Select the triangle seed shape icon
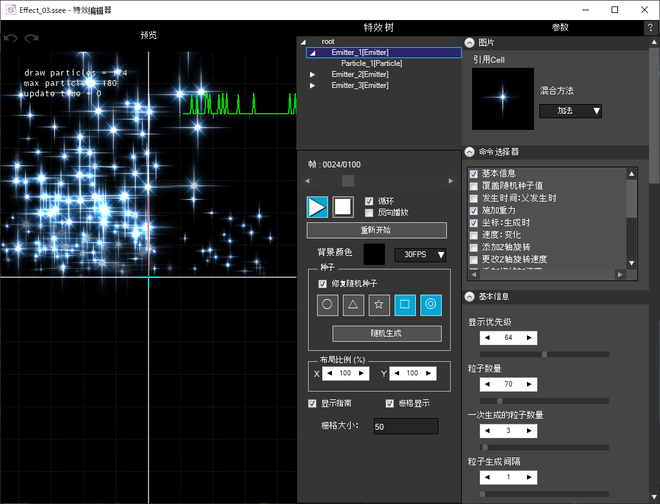 (x=353, y=305)
